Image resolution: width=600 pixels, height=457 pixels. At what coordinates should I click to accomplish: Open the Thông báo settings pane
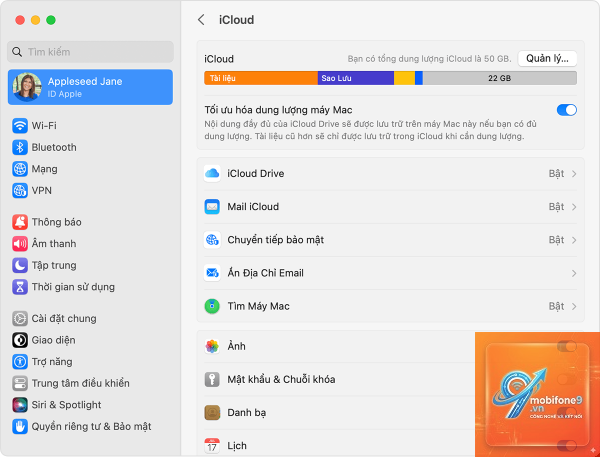tap(90, 222)
